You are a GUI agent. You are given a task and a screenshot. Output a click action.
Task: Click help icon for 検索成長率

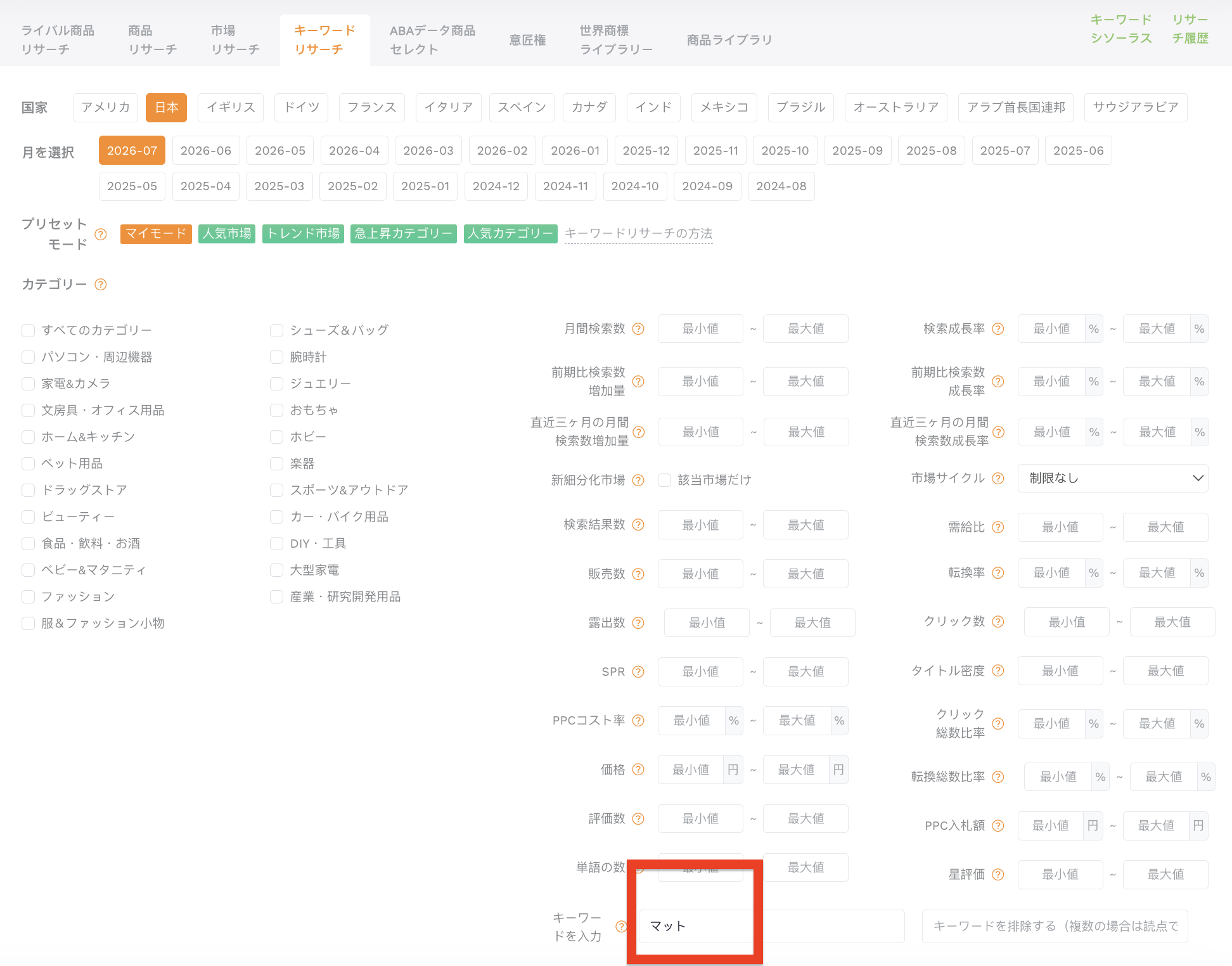(x=998, y=329)
